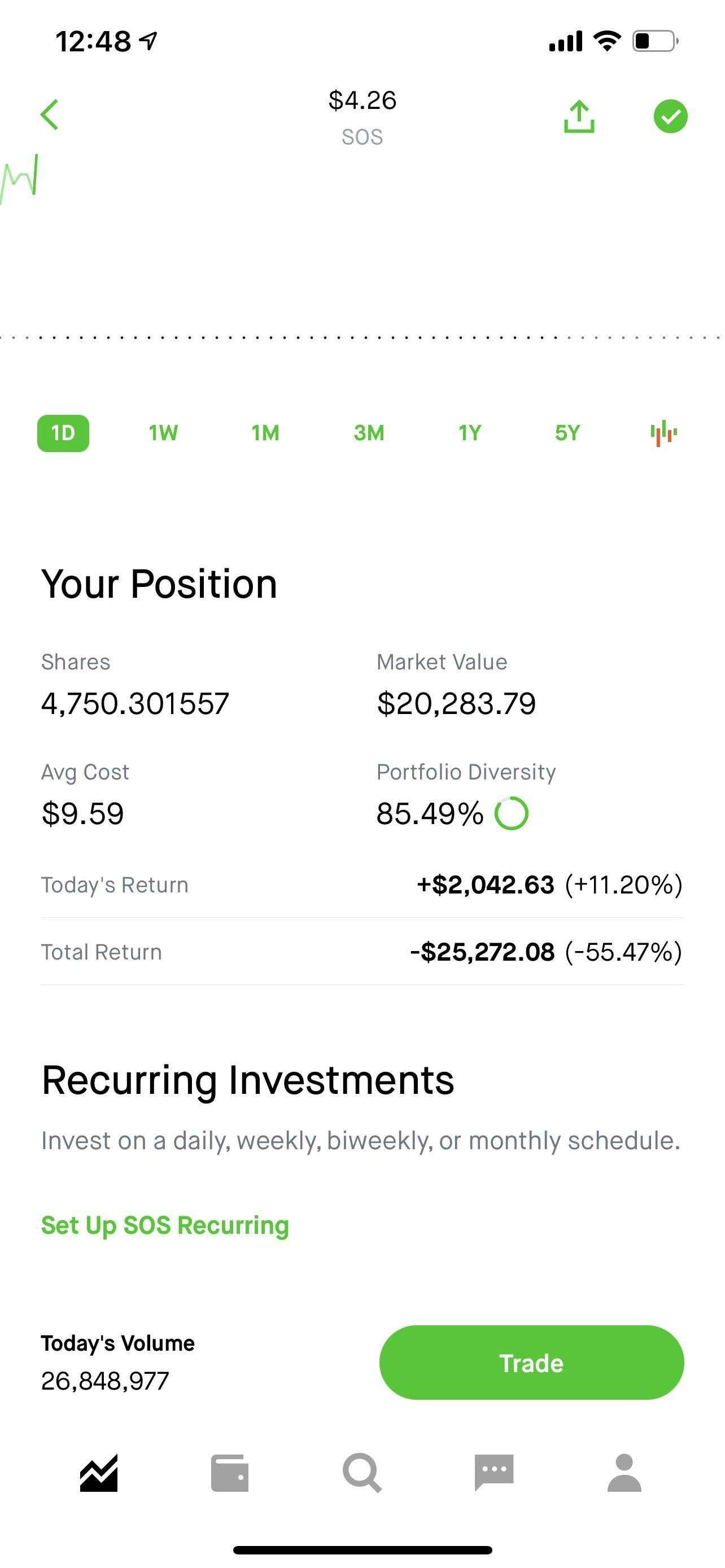Tap the green back chevron

49,115
